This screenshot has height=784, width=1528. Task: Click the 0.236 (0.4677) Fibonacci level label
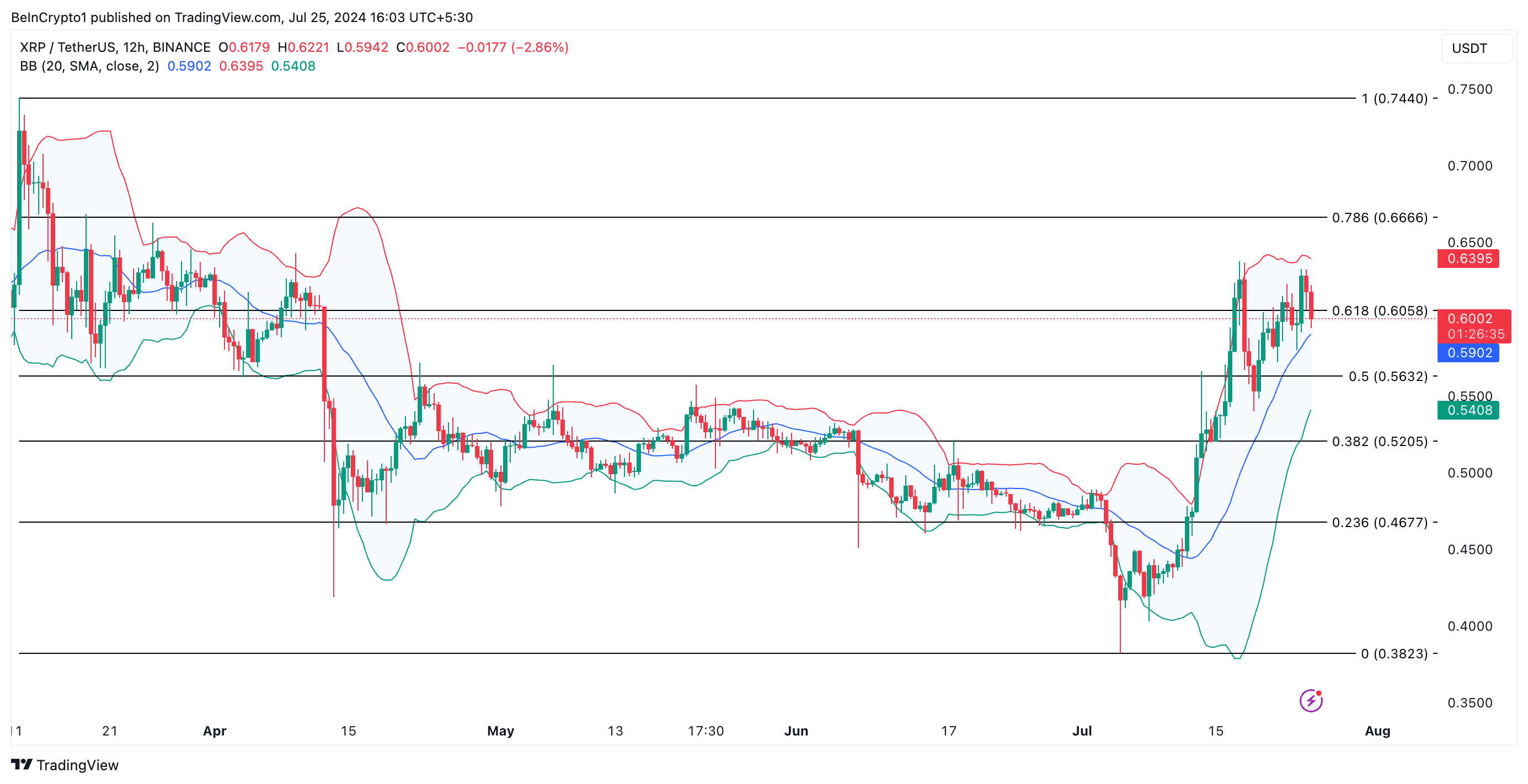[1380, 523]
